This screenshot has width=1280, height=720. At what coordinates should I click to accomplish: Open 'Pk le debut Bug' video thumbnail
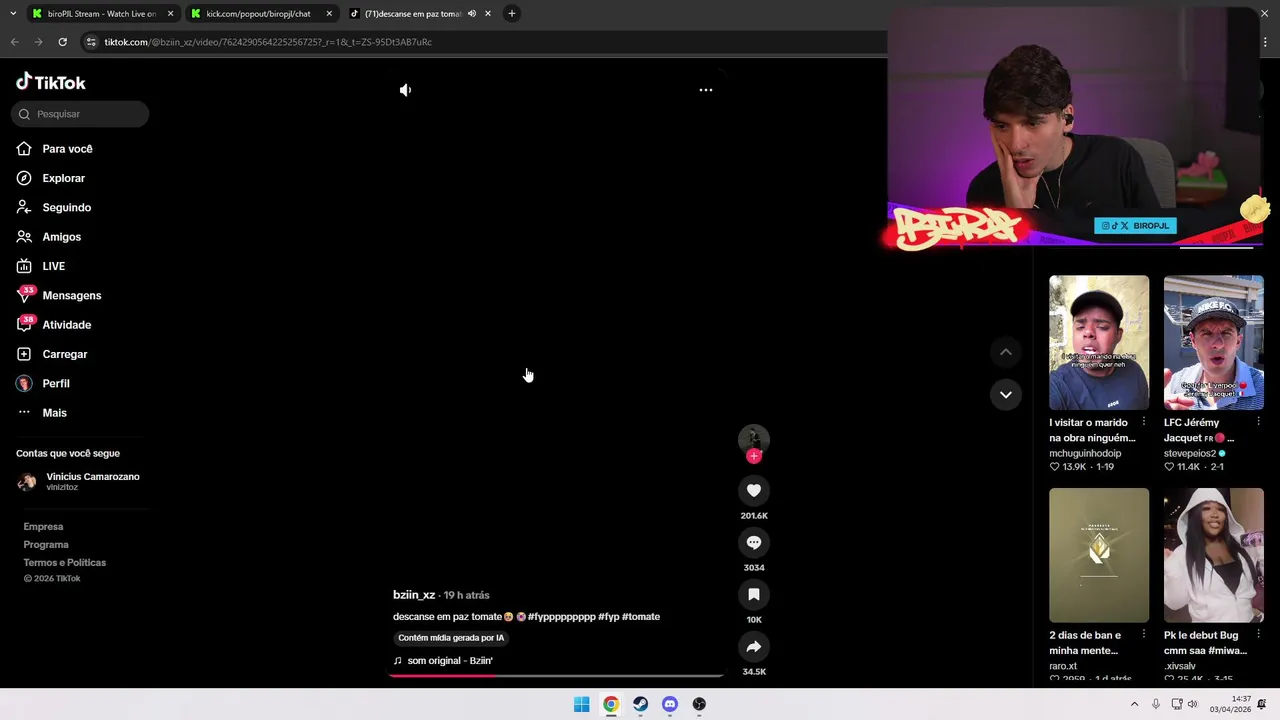click(1213, 555)
